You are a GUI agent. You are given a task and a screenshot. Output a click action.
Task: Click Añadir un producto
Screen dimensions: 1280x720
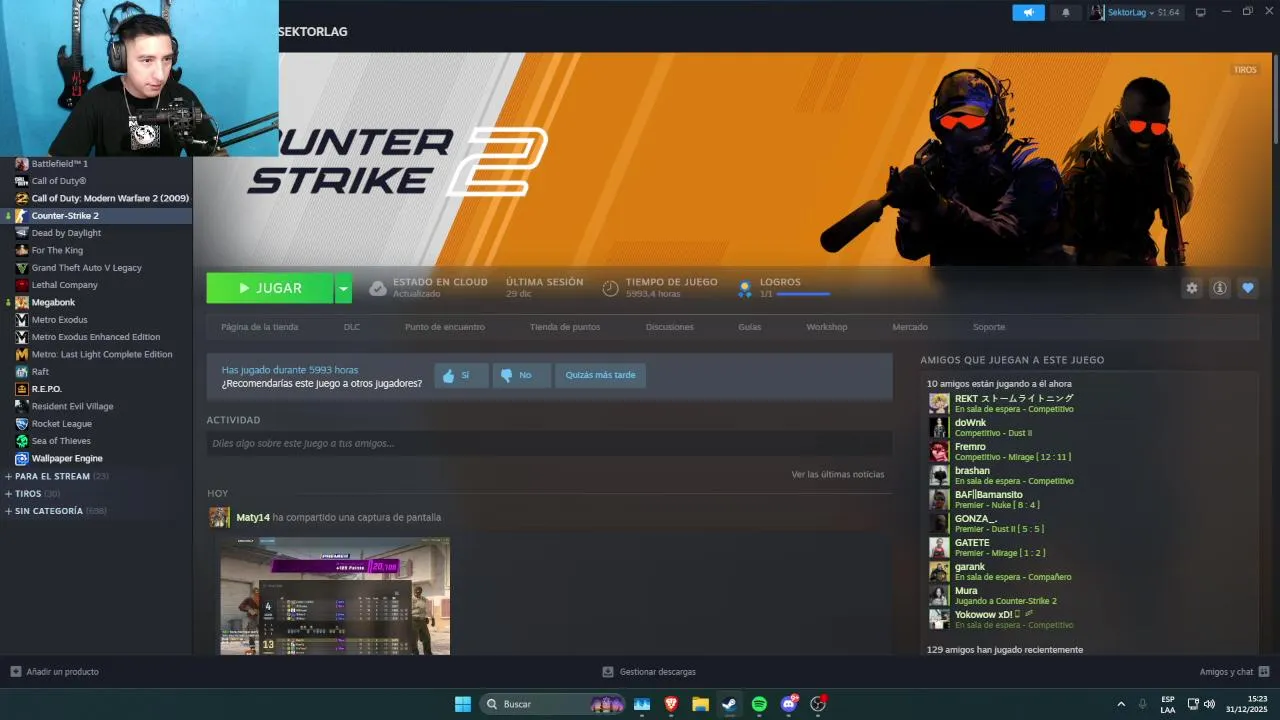click(54, 672)
